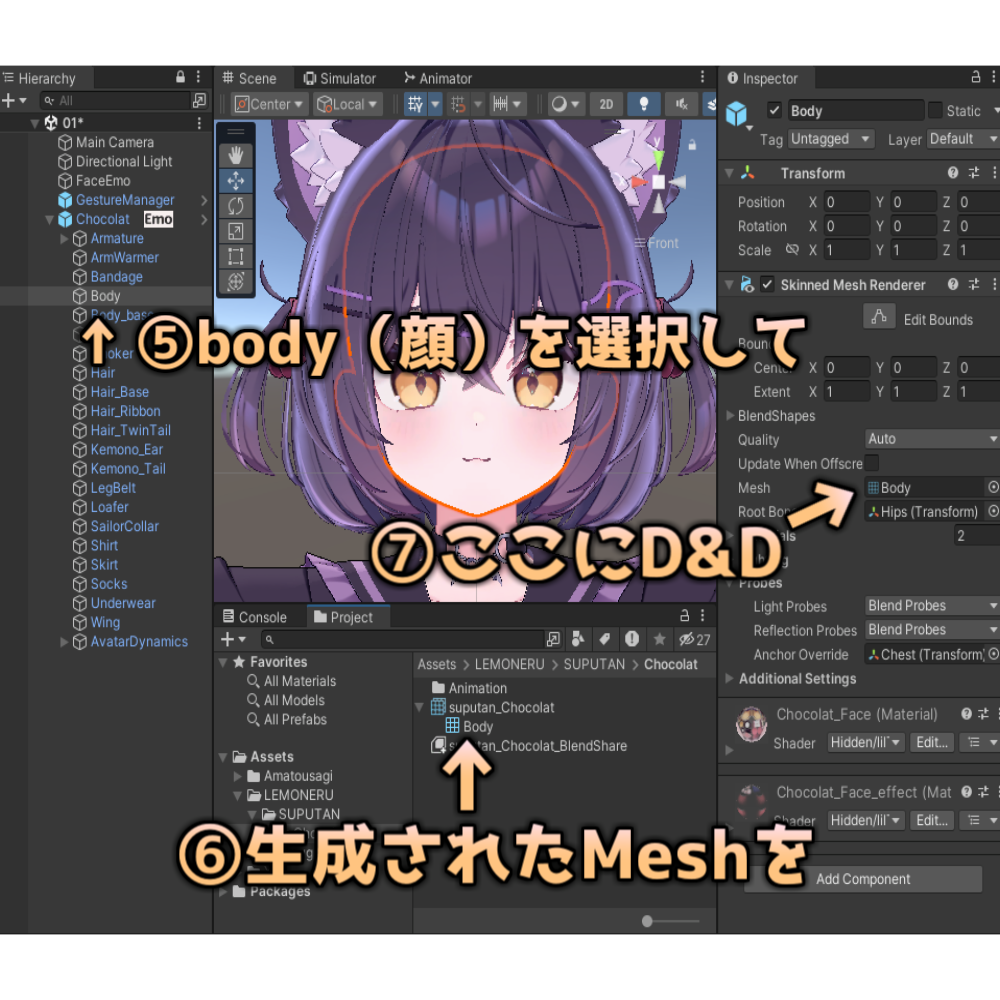1000x1000 pixels.
Task: Switch to the Scene tab
Action: [249, 78]
